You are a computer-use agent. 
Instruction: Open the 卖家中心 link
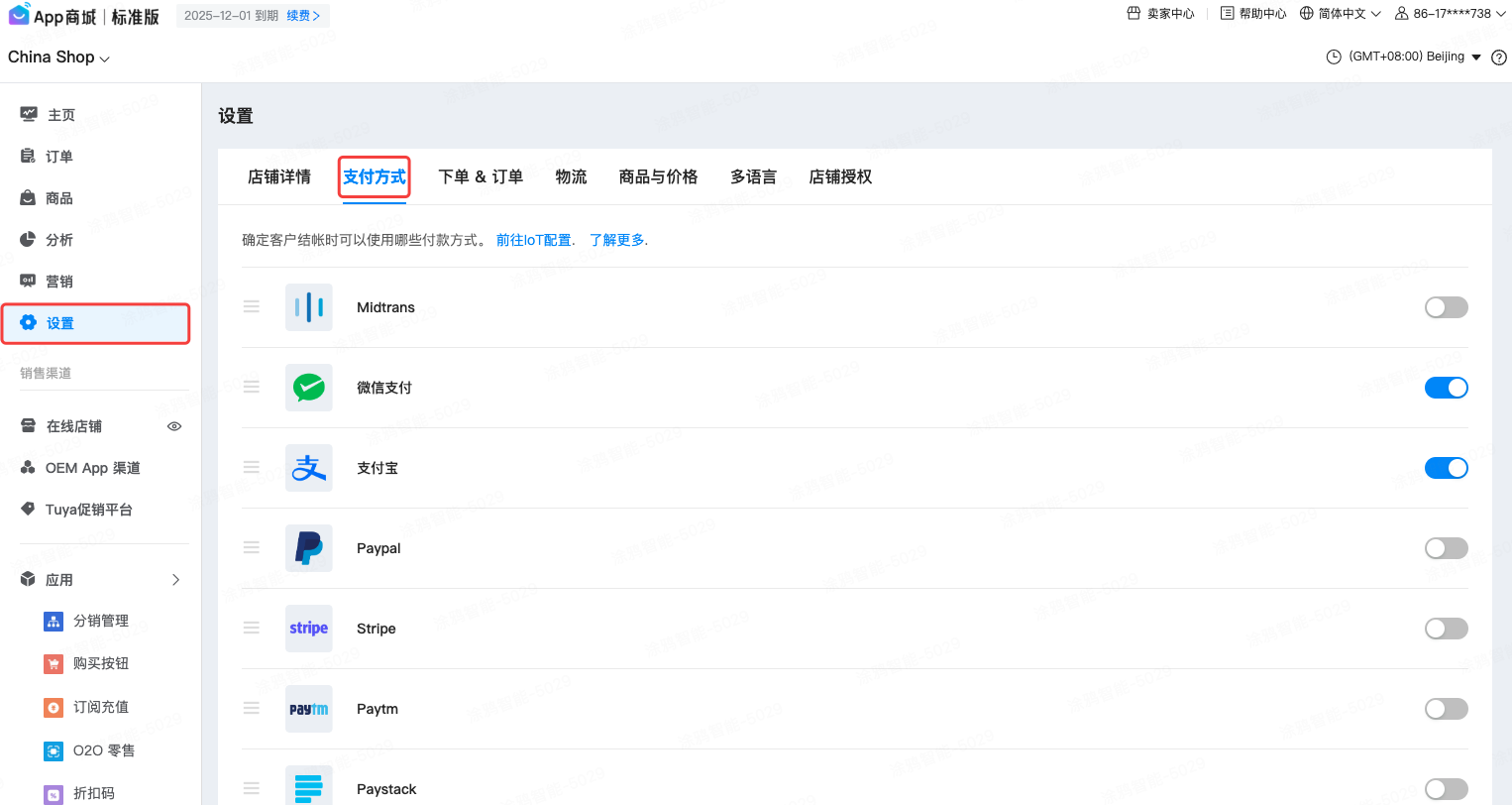(1161, 14)
